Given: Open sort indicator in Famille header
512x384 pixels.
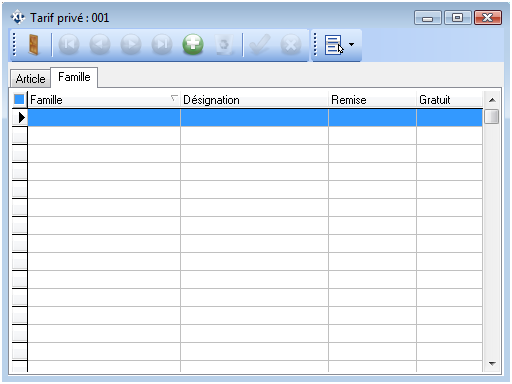Looking at the screenshot, I should click(x=174, y=98).
